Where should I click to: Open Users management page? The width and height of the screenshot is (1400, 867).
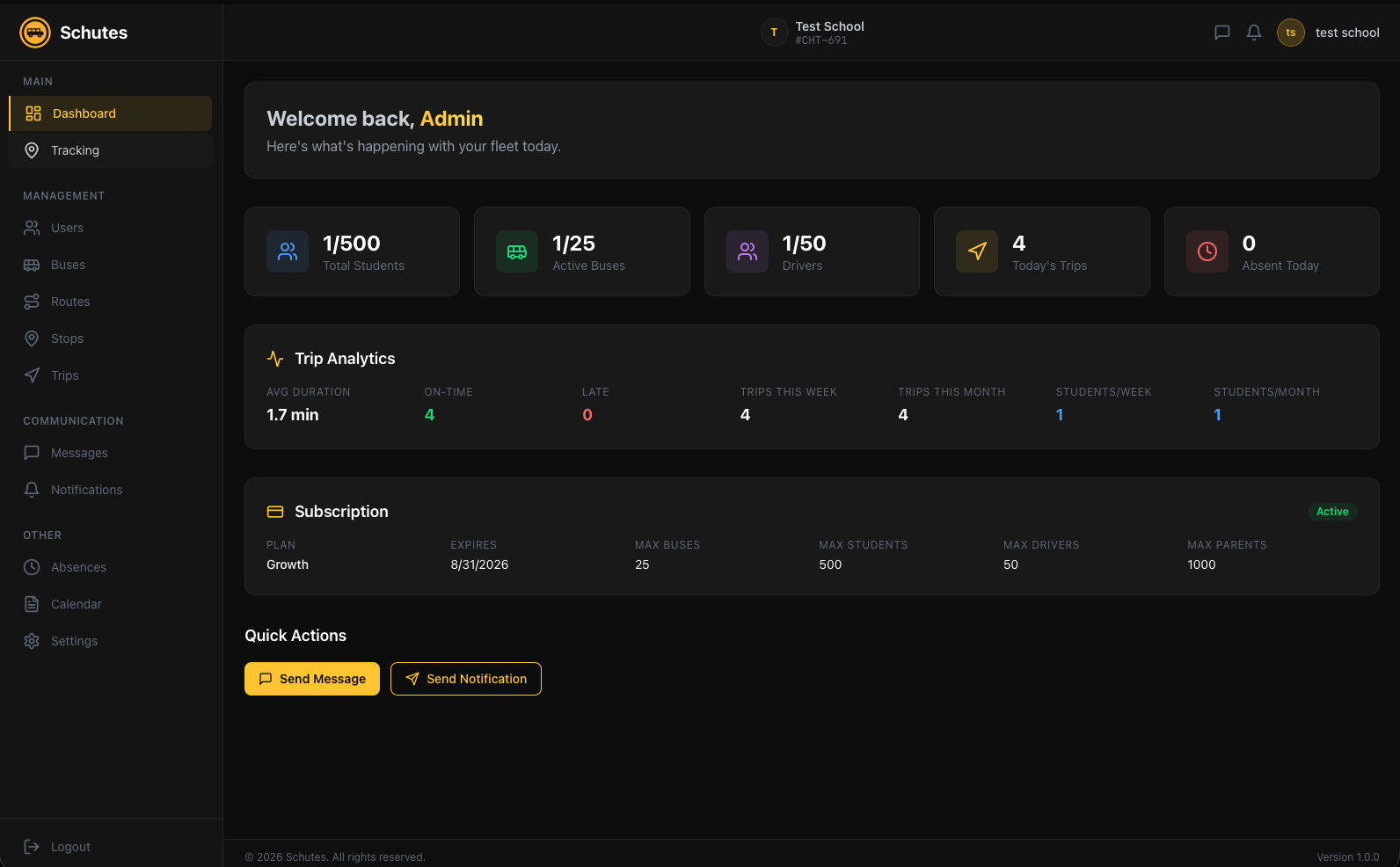[x=111, y=228]
